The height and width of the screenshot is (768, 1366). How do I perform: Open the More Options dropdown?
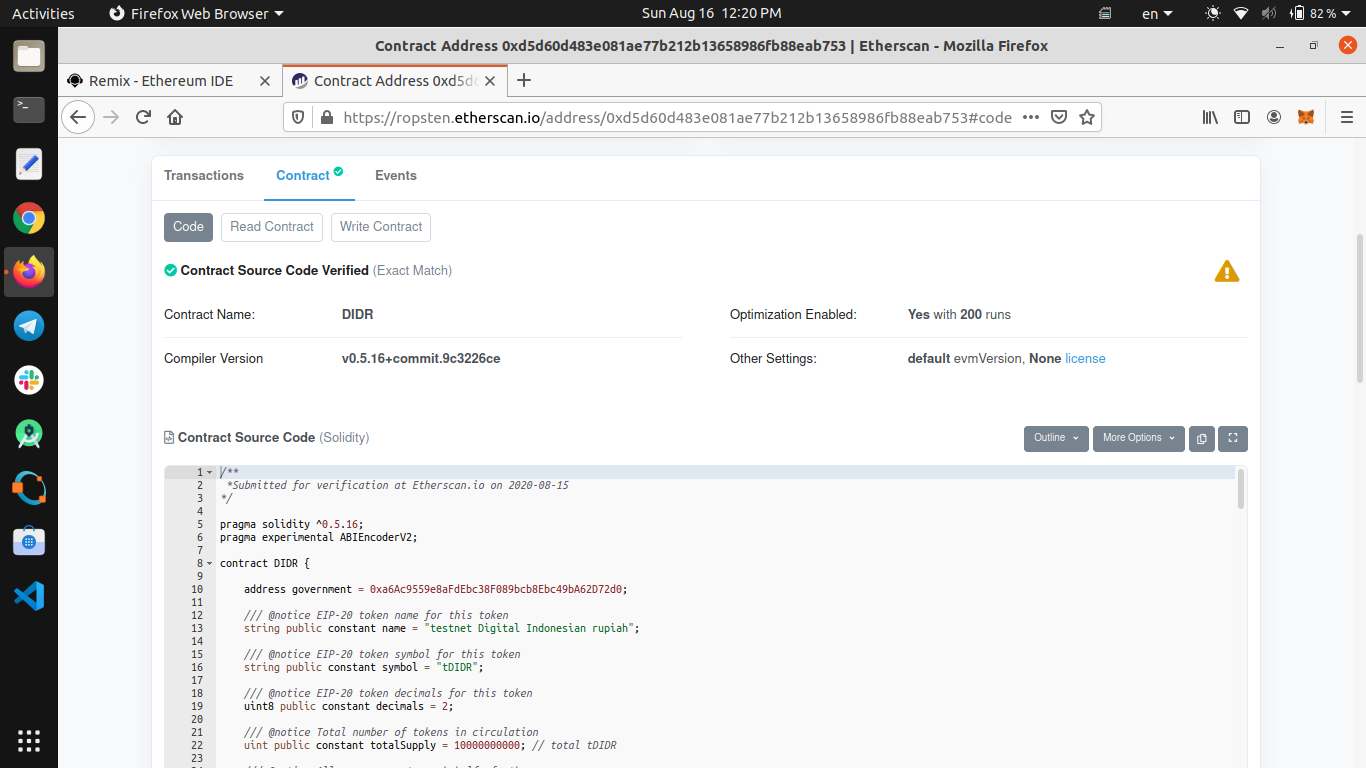(x=1138, y=438)
